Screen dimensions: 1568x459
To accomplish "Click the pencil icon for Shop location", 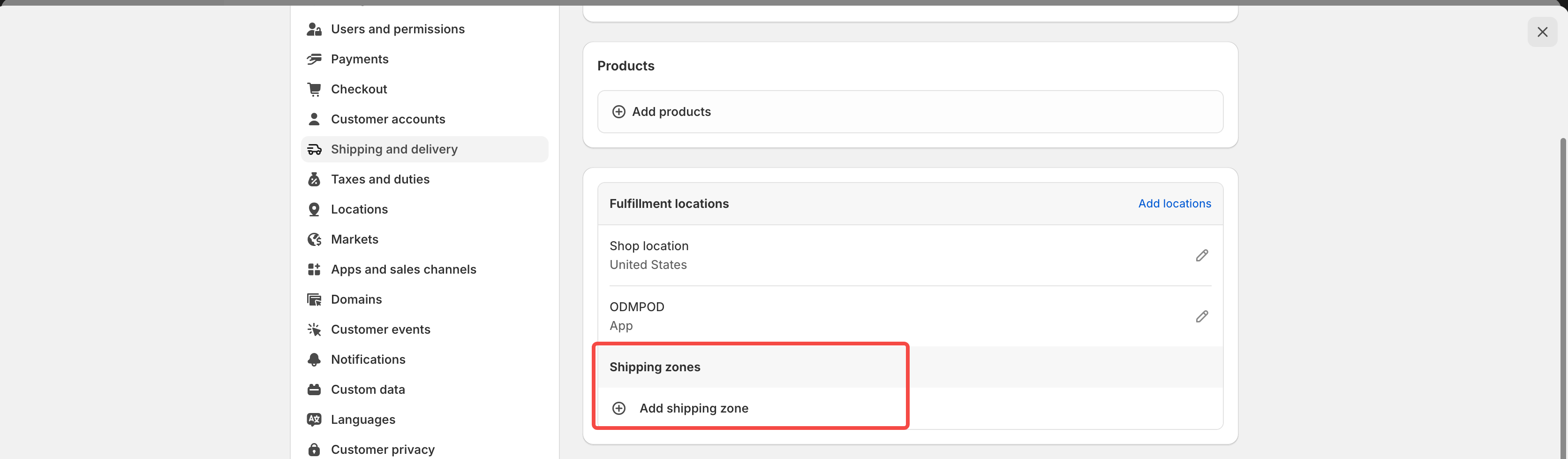I will pos(1202,255).
